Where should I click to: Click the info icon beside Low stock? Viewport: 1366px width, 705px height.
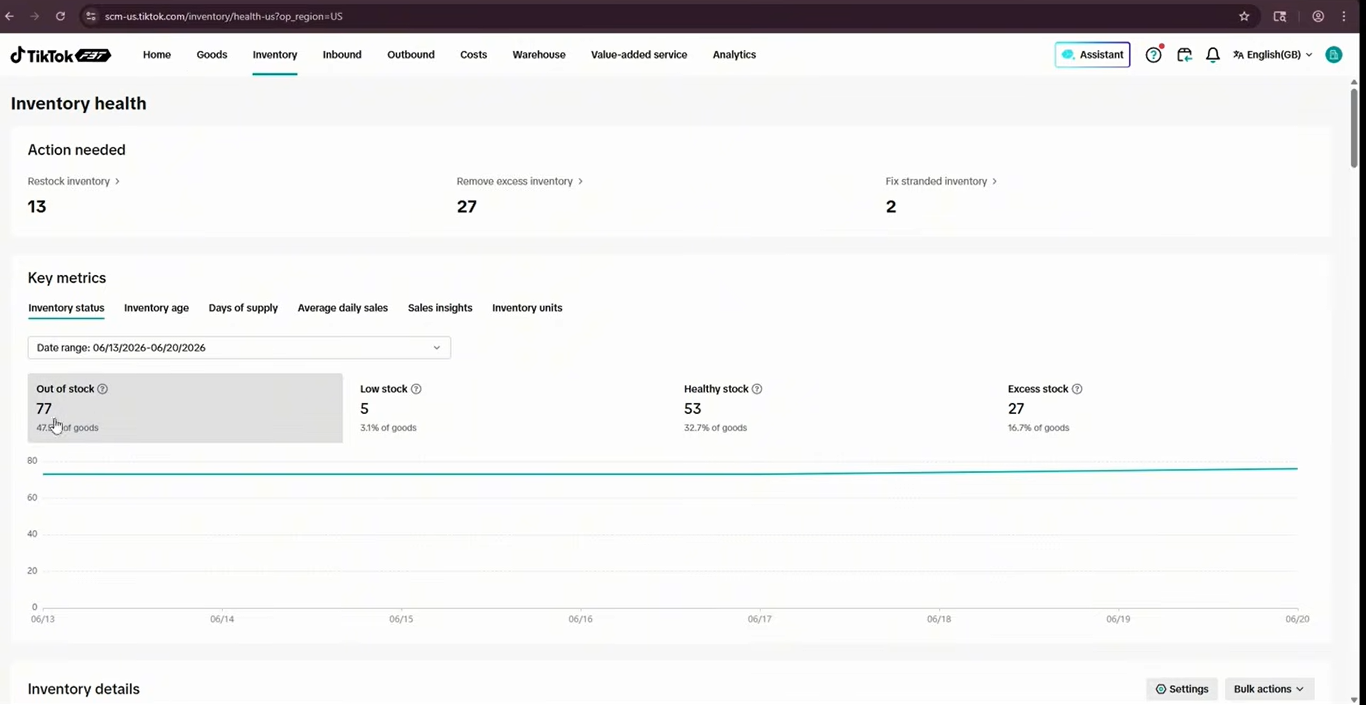click(x=416, y=389)
